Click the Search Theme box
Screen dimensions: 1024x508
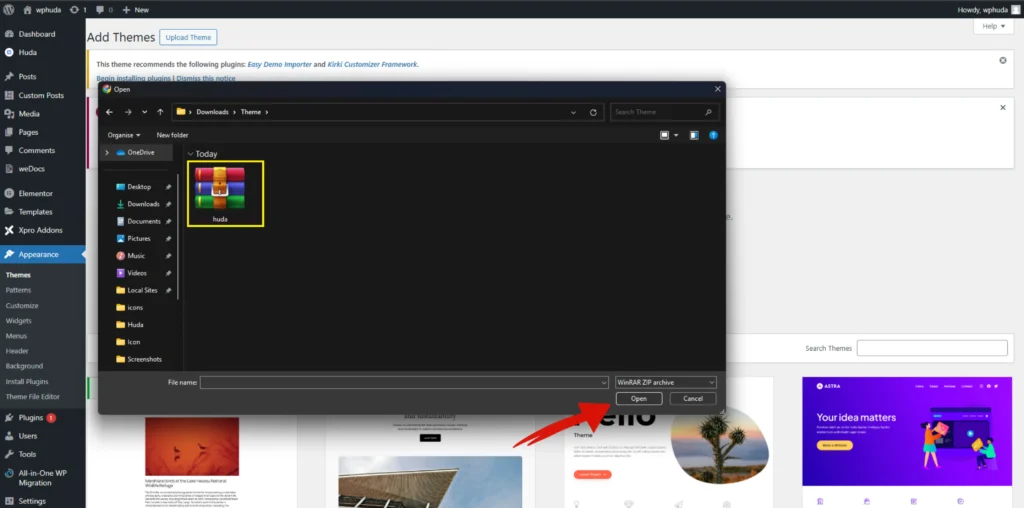tap(665, 112)
